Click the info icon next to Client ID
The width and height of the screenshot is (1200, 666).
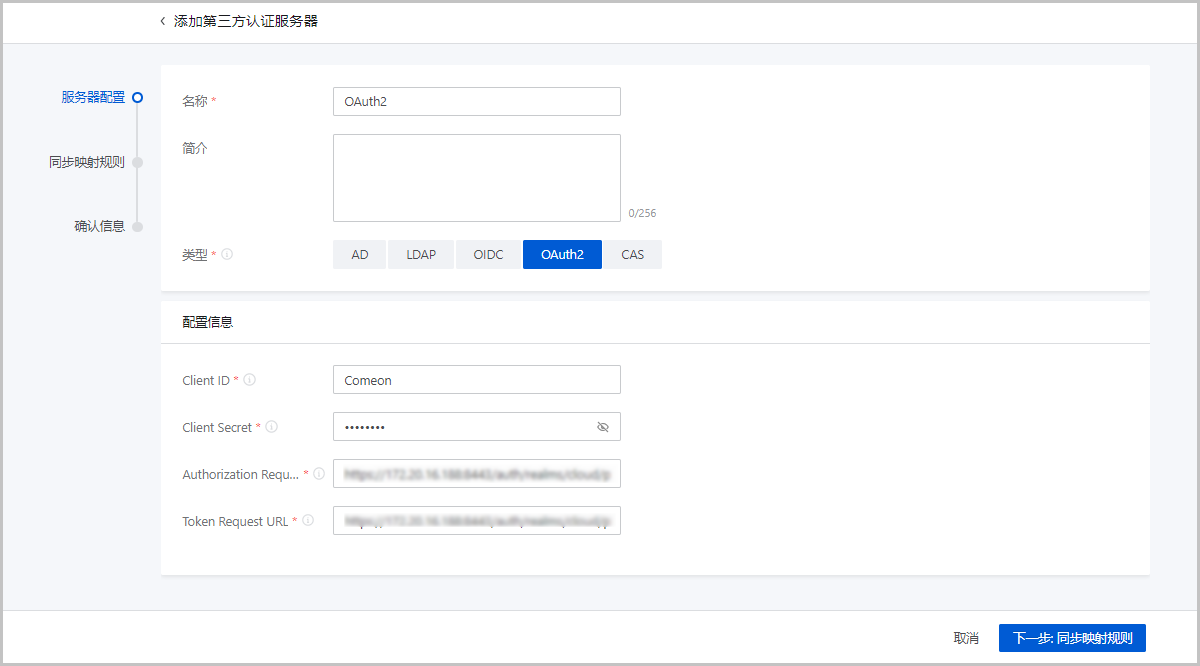tap(249, 380)
